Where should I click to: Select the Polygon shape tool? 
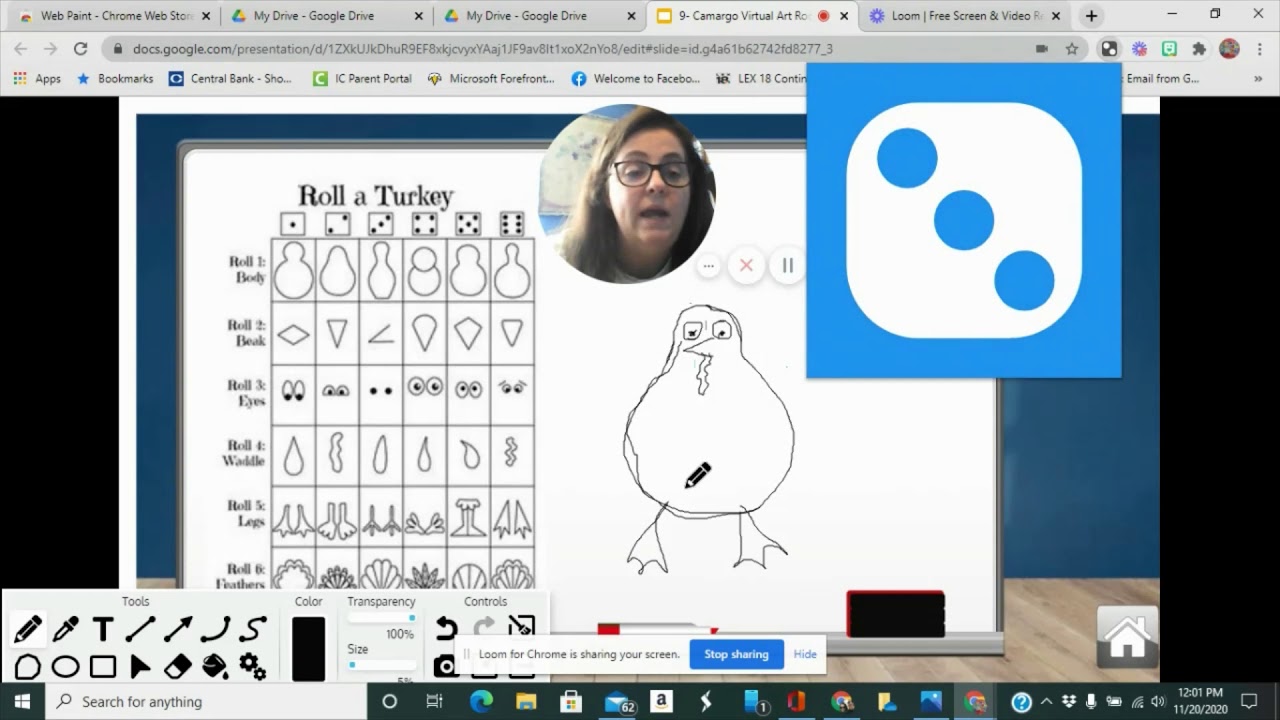pos(28,666)
